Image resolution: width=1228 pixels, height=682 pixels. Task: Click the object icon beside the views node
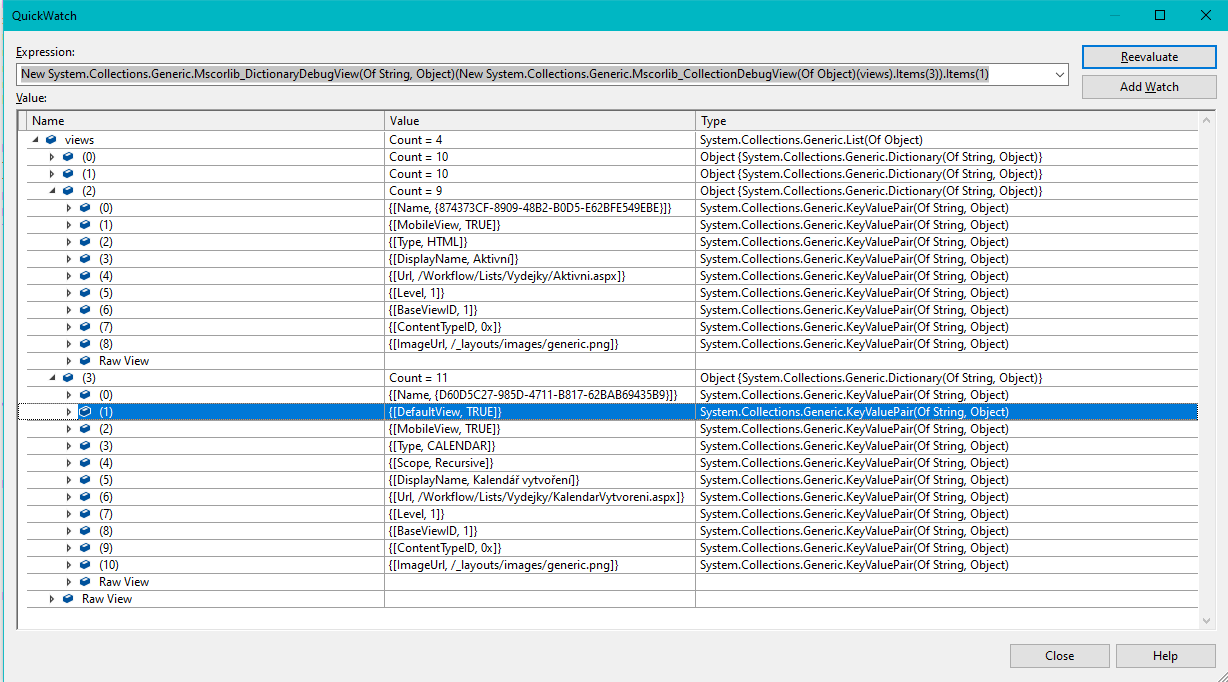tap(50, 140)
